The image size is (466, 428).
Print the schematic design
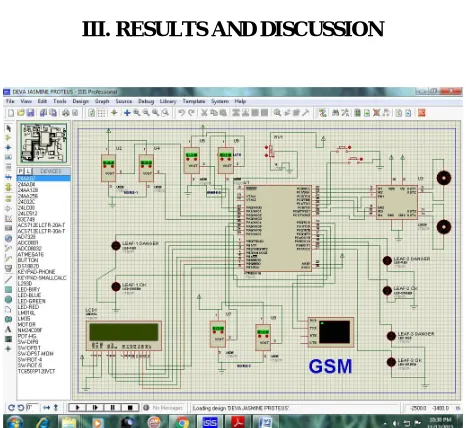(x=66, y=113)
